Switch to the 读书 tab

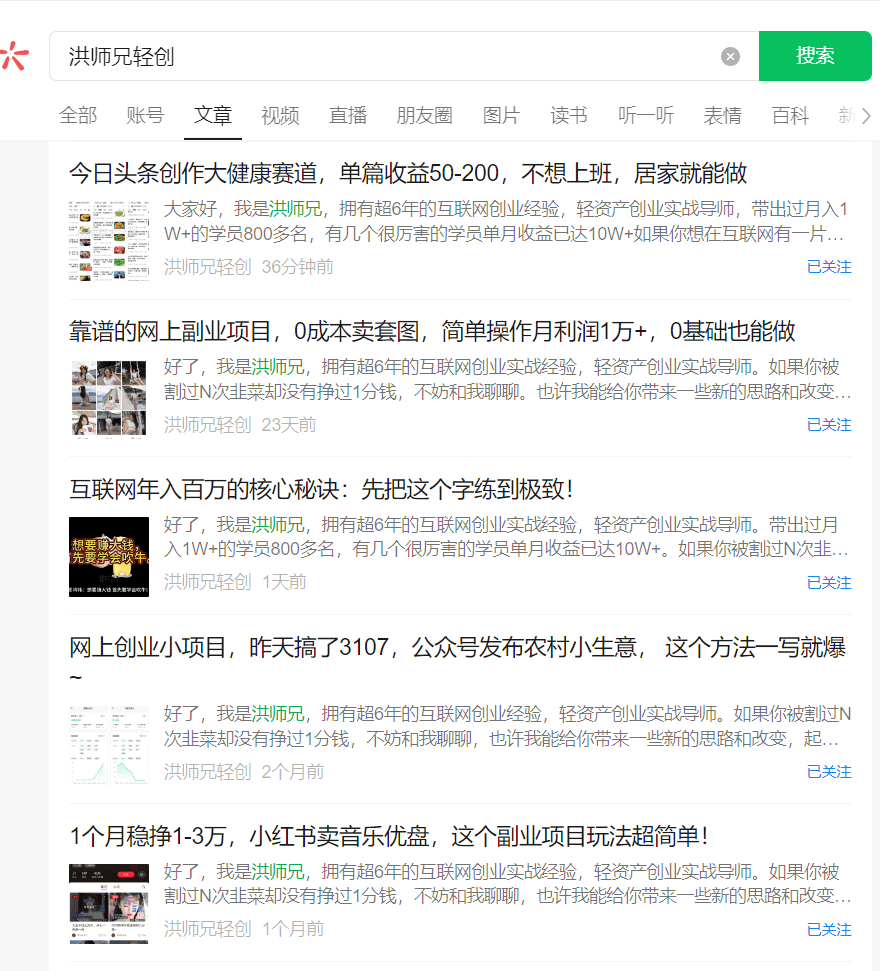(x=569, y=116)
